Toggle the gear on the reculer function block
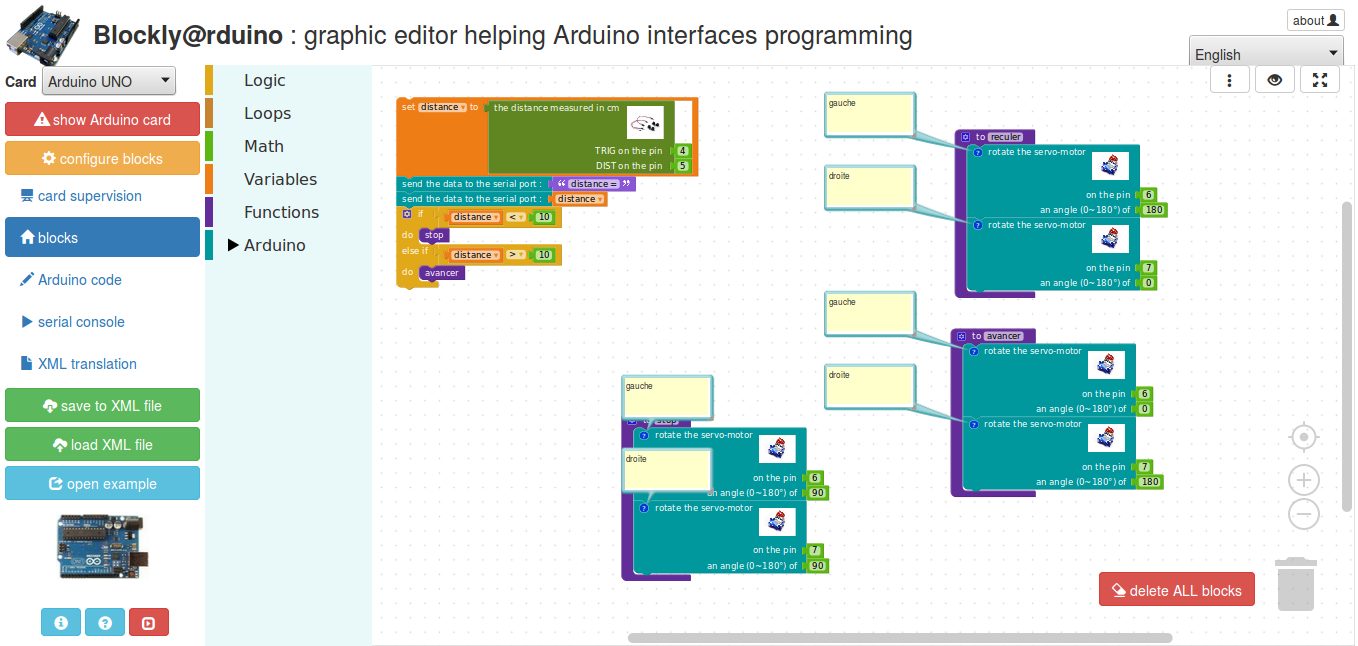This screenshot has height=646, width=1358. point(965,137)
